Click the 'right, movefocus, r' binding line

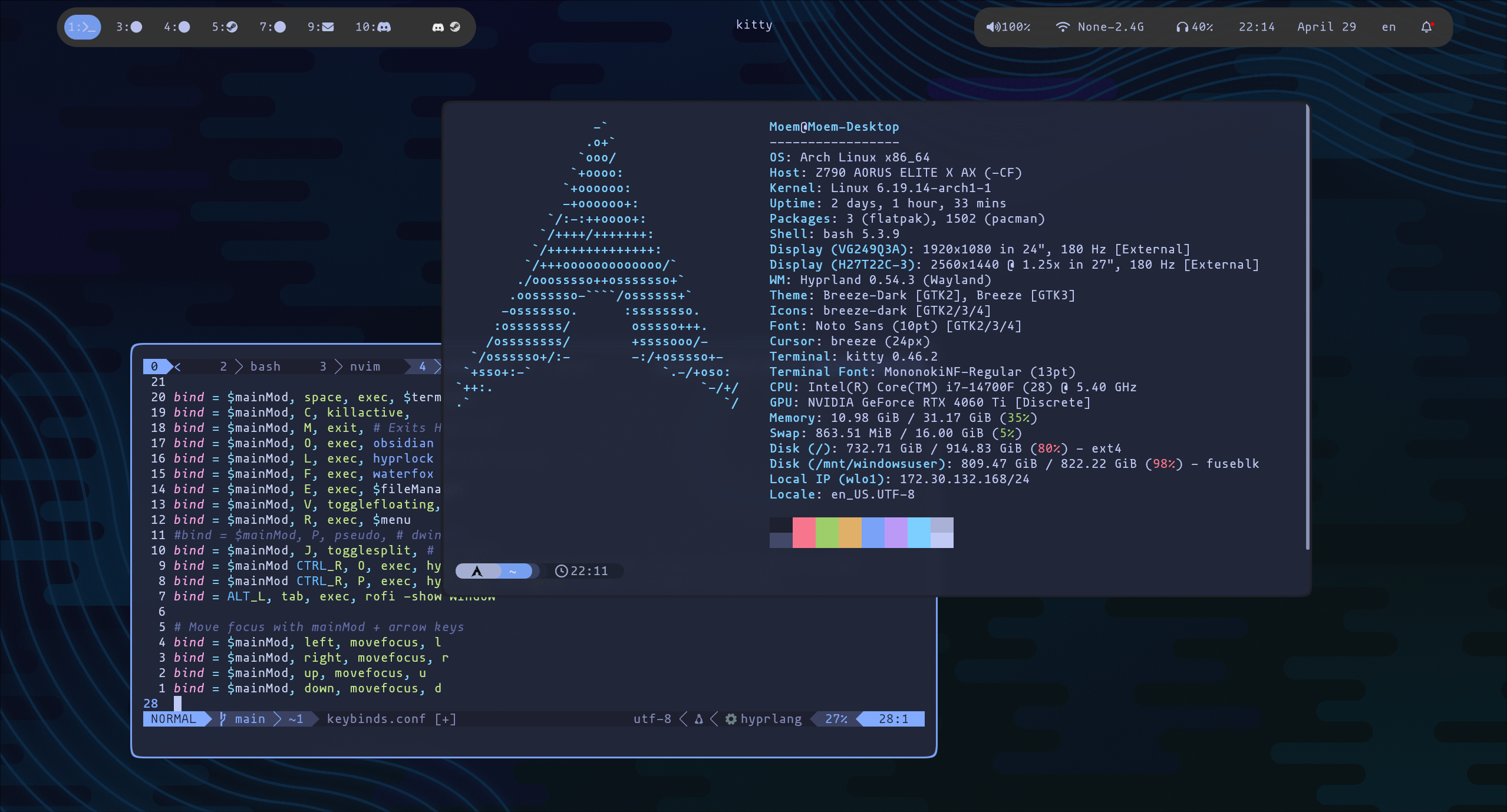[311, 658]
